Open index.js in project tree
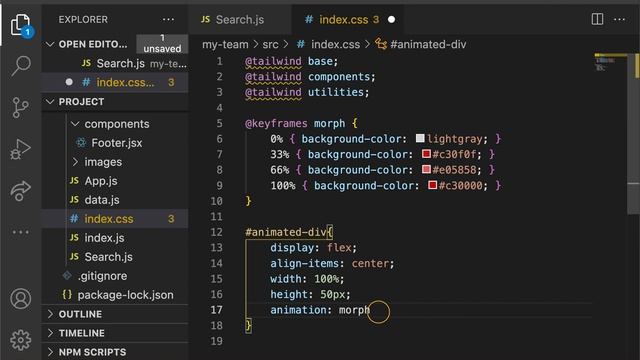Viewport: 640px width, 360px height. (x=104, y=238)
